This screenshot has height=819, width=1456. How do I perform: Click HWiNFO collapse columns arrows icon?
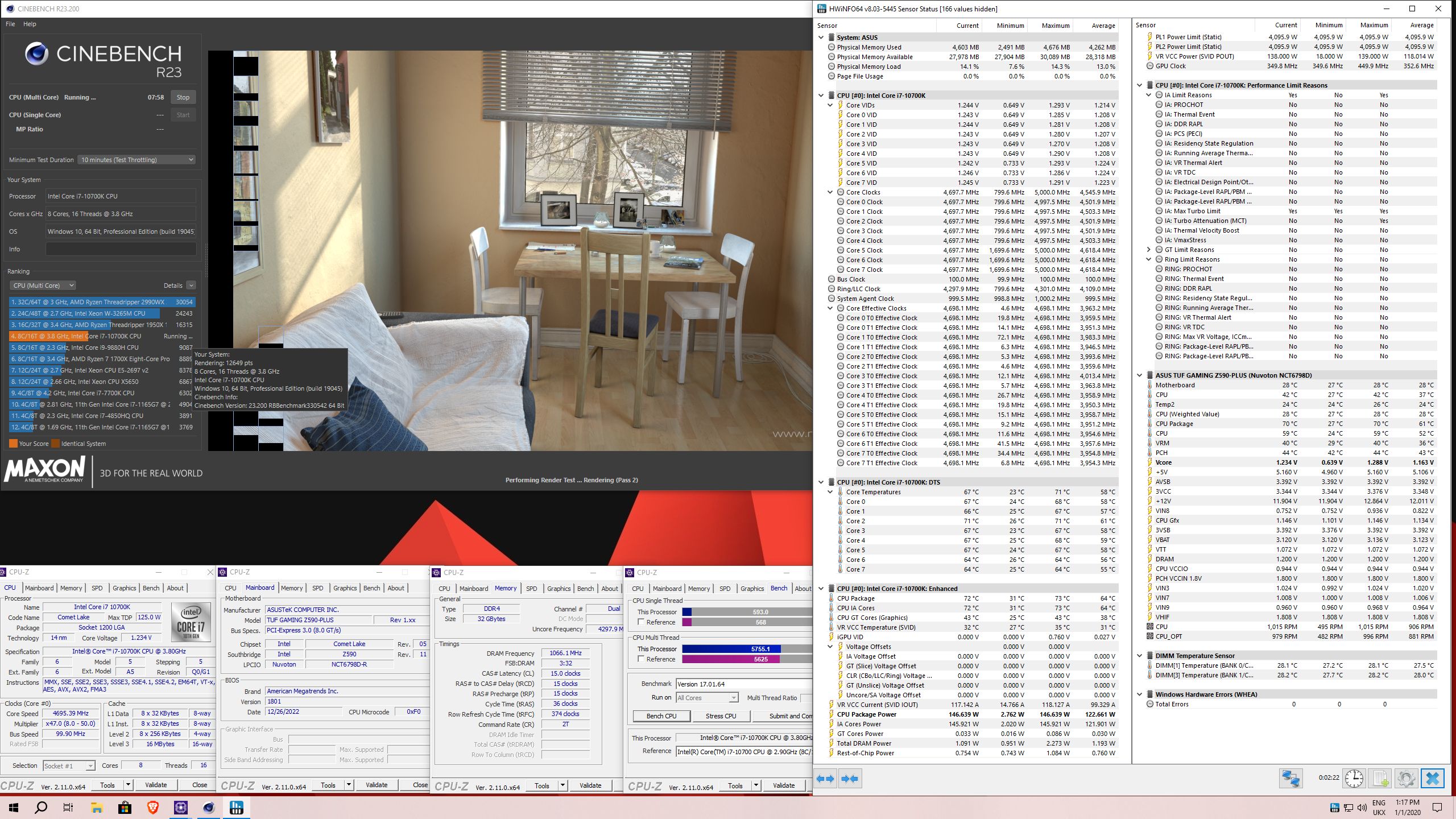(850, 779)
